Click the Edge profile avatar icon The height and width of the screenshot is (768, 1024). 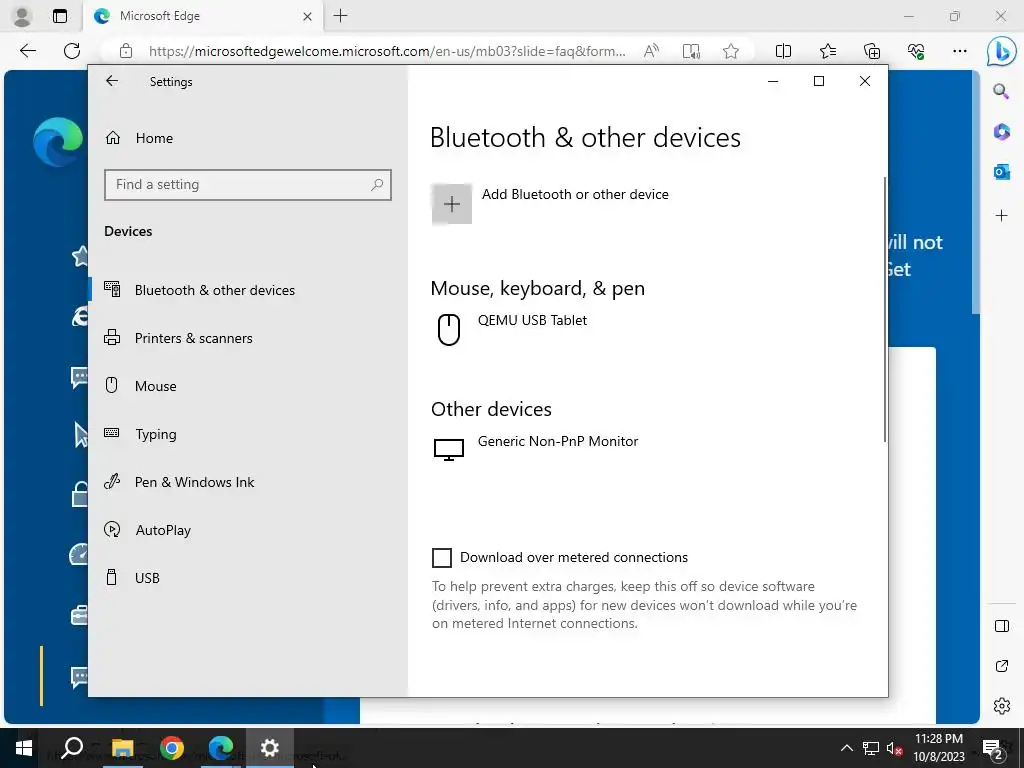[22, 16]
